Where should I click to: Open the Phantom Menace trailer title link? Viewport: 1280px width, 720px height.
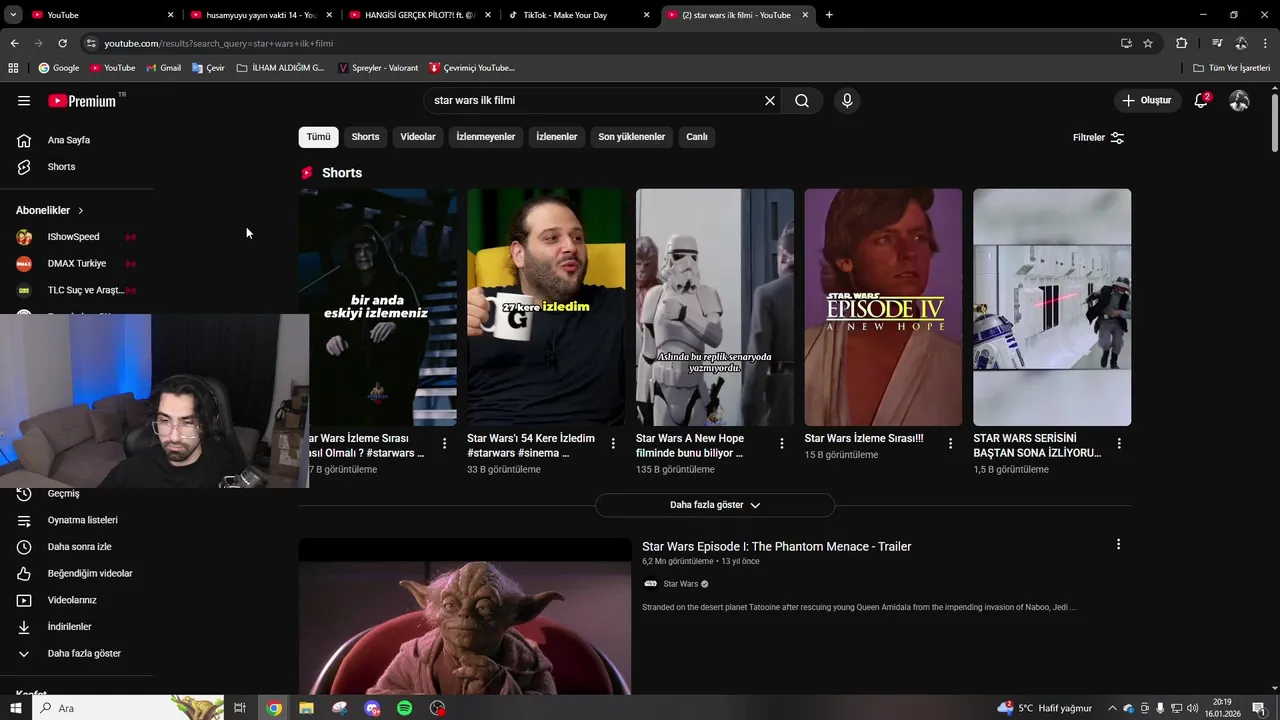(x=777, y=547)
